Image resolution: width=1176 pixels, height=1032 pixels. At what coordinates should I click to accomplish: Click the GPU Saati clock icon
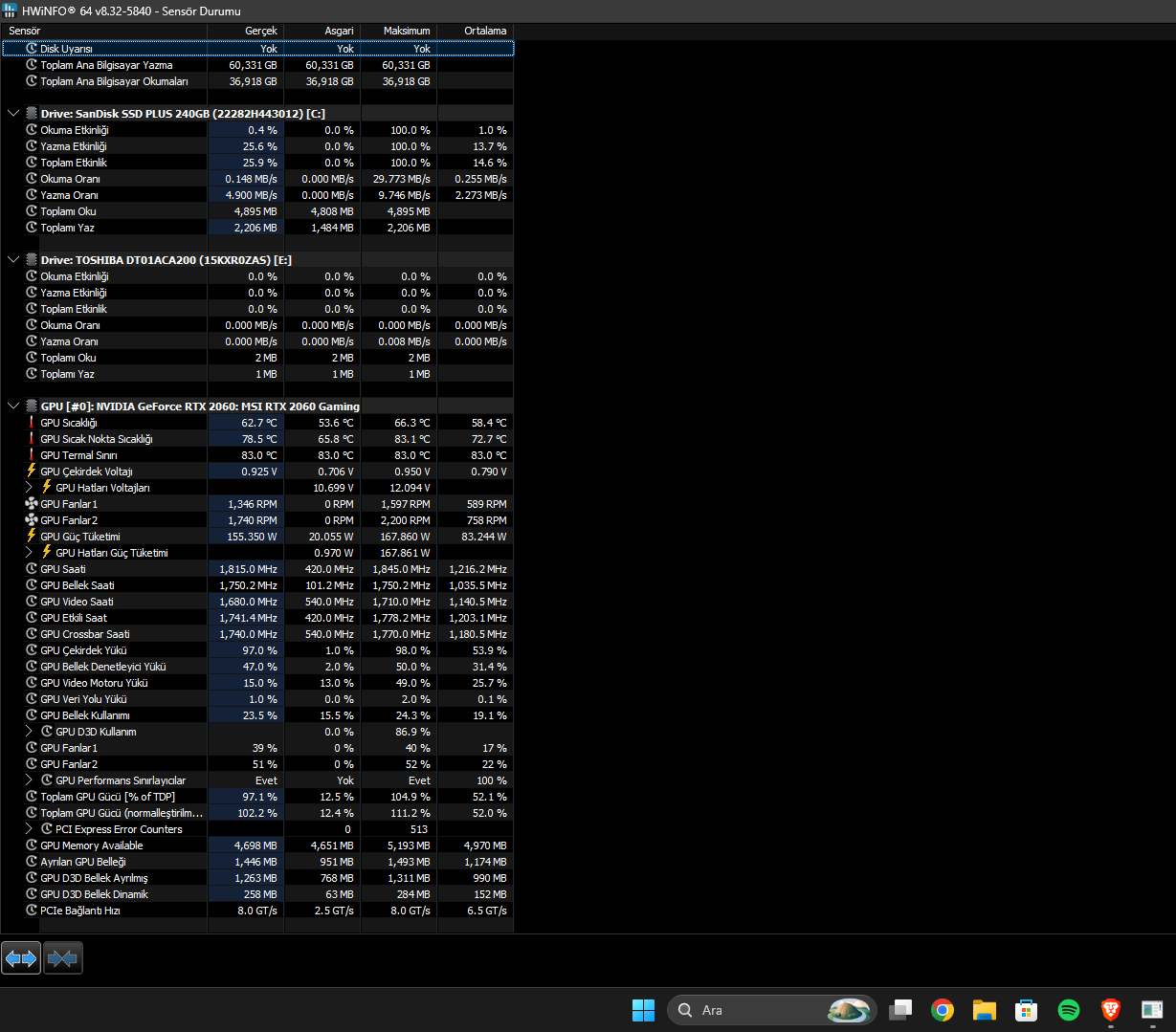[x=32, y=569]
